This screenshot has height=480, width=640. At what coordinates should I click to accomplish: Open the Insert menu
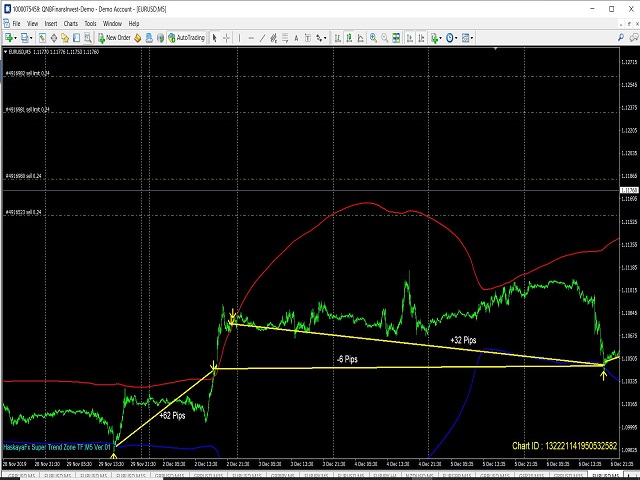point(51,24)
